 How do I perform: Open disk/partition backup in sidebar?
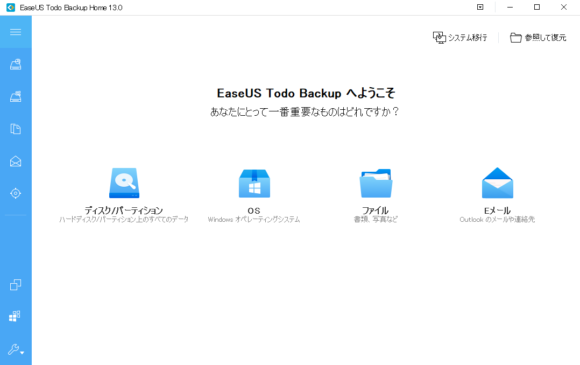pyautogui.click(x=16, y=64)
